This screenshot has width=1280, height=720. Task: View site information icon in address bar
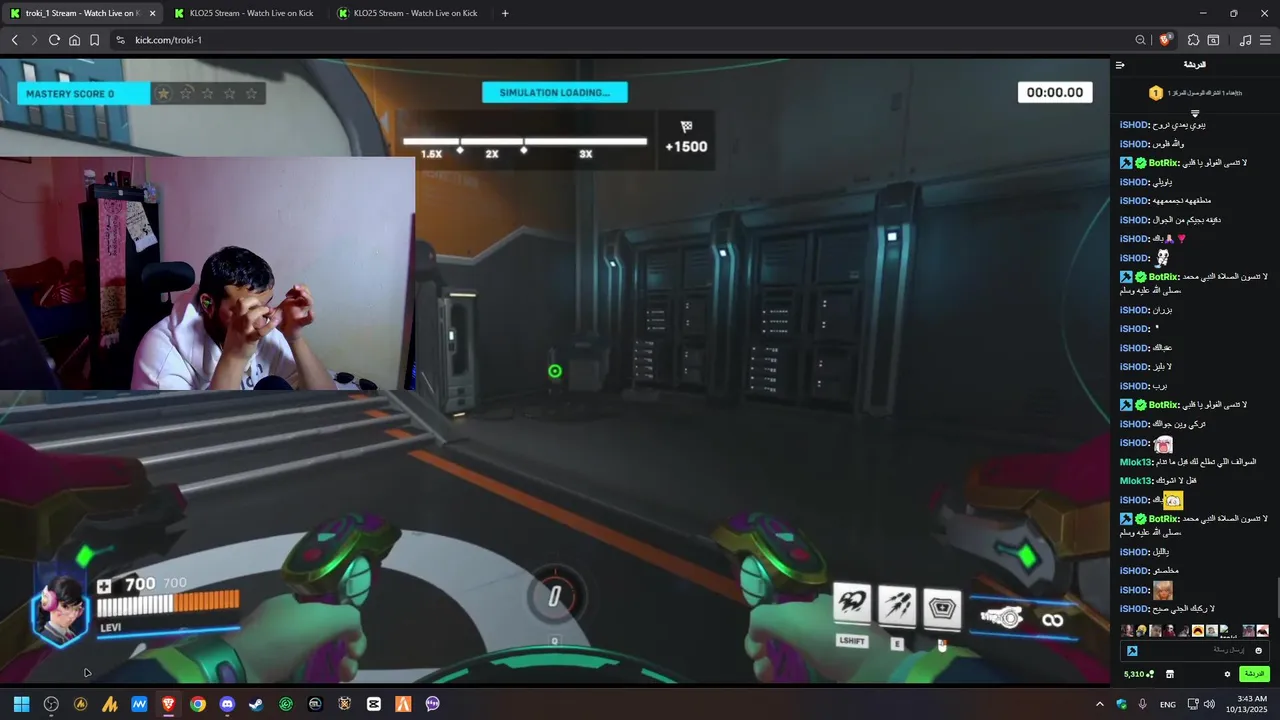coord(120,40)
